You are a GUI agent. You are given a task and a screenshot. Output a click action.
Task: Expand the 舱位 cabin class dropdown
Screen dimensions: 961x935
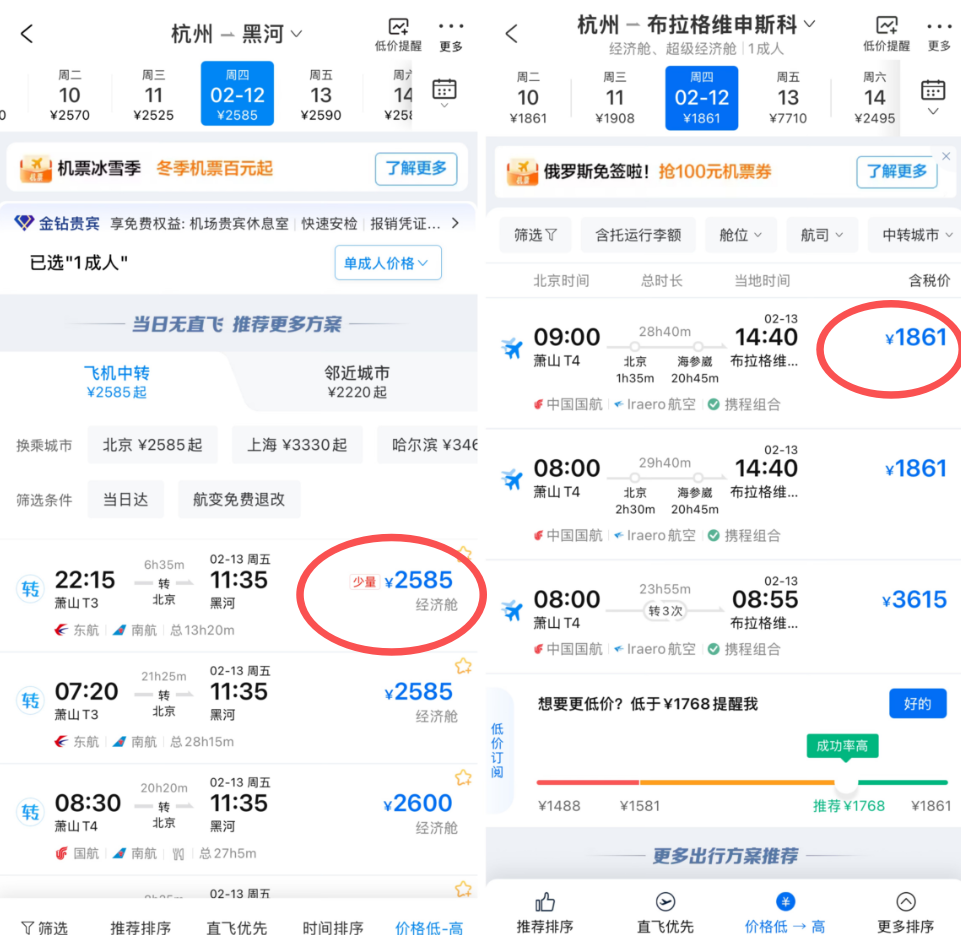[x=740, y=234]
